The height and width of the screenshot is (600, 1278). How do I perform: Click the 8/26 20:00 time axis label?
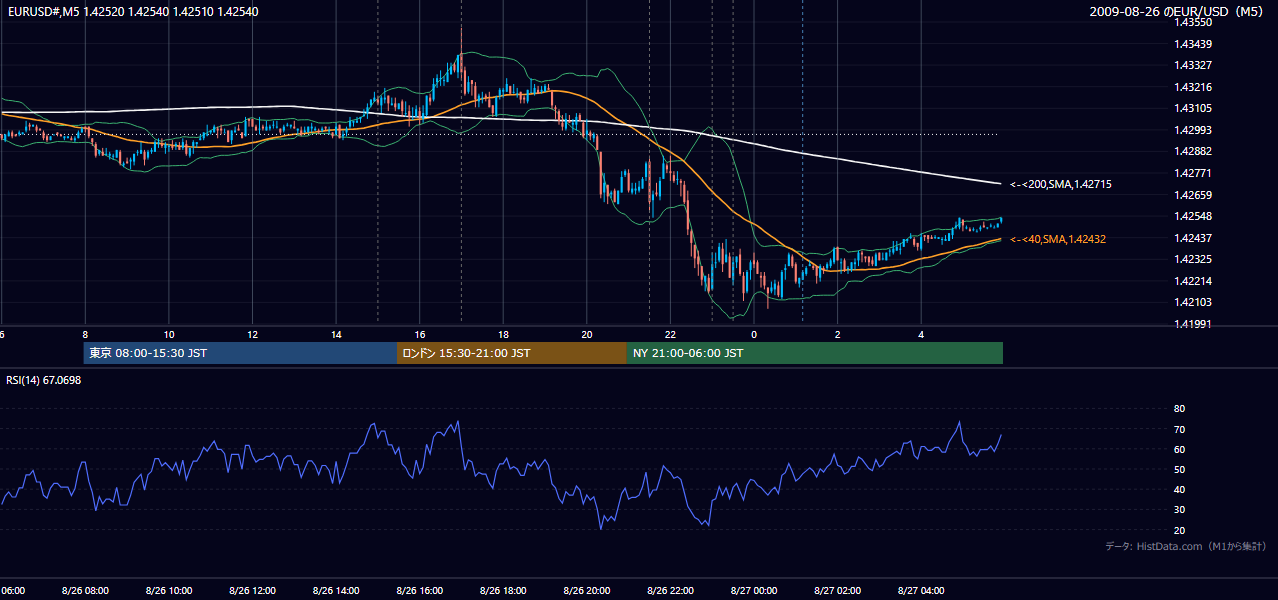click(587, 590)
